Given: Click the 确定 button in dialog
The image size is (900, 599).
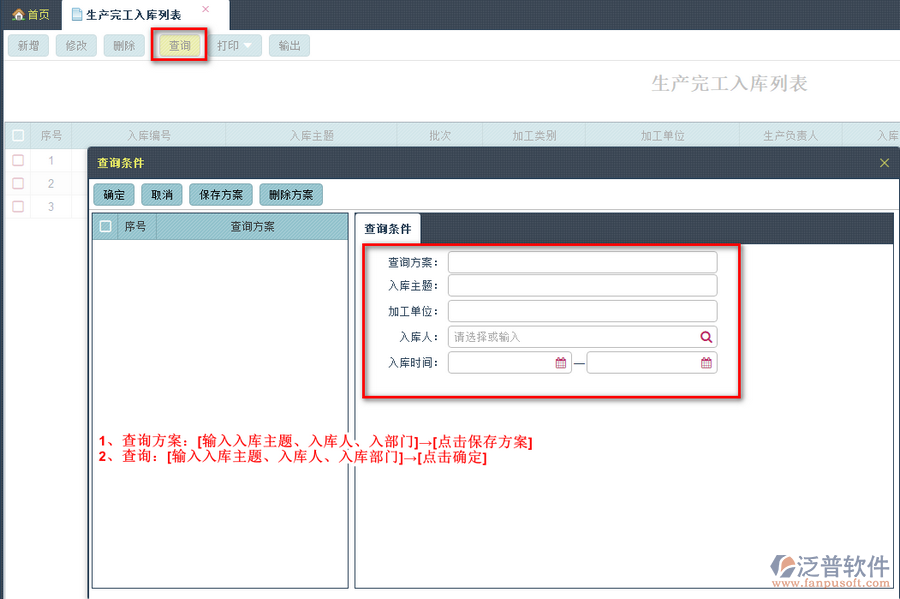Looking at the screenshot, I should tap(114, 195).
